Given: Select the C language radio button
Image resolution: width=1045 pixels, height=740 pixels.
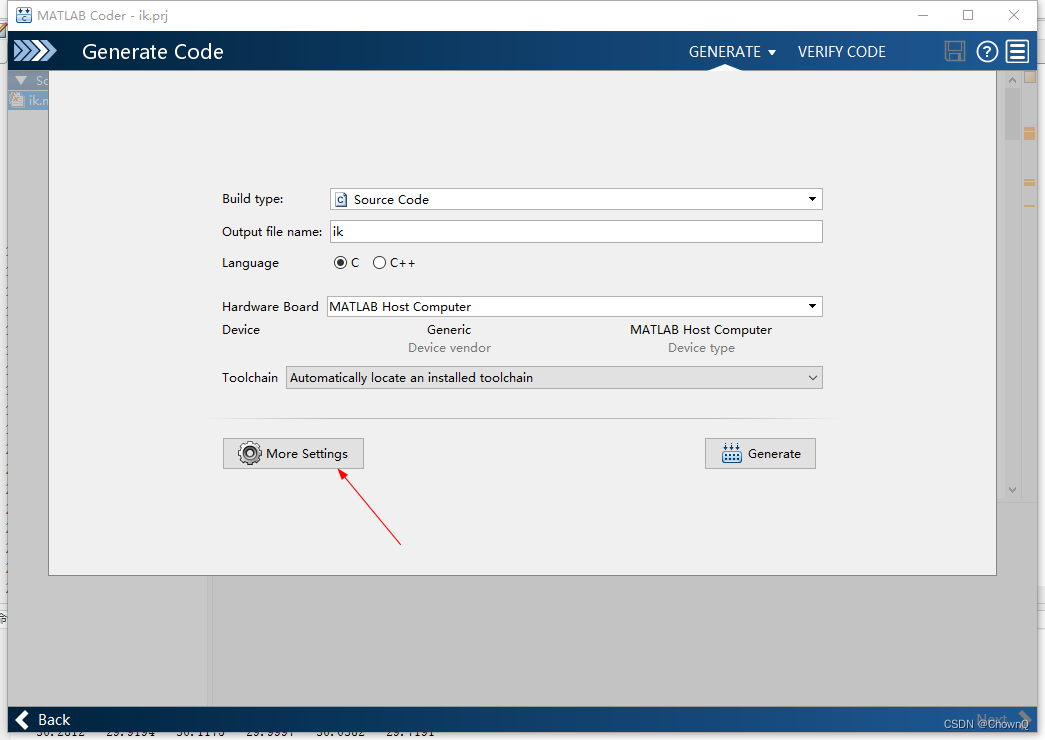Looking at the screenshot, I should point(341,263).
